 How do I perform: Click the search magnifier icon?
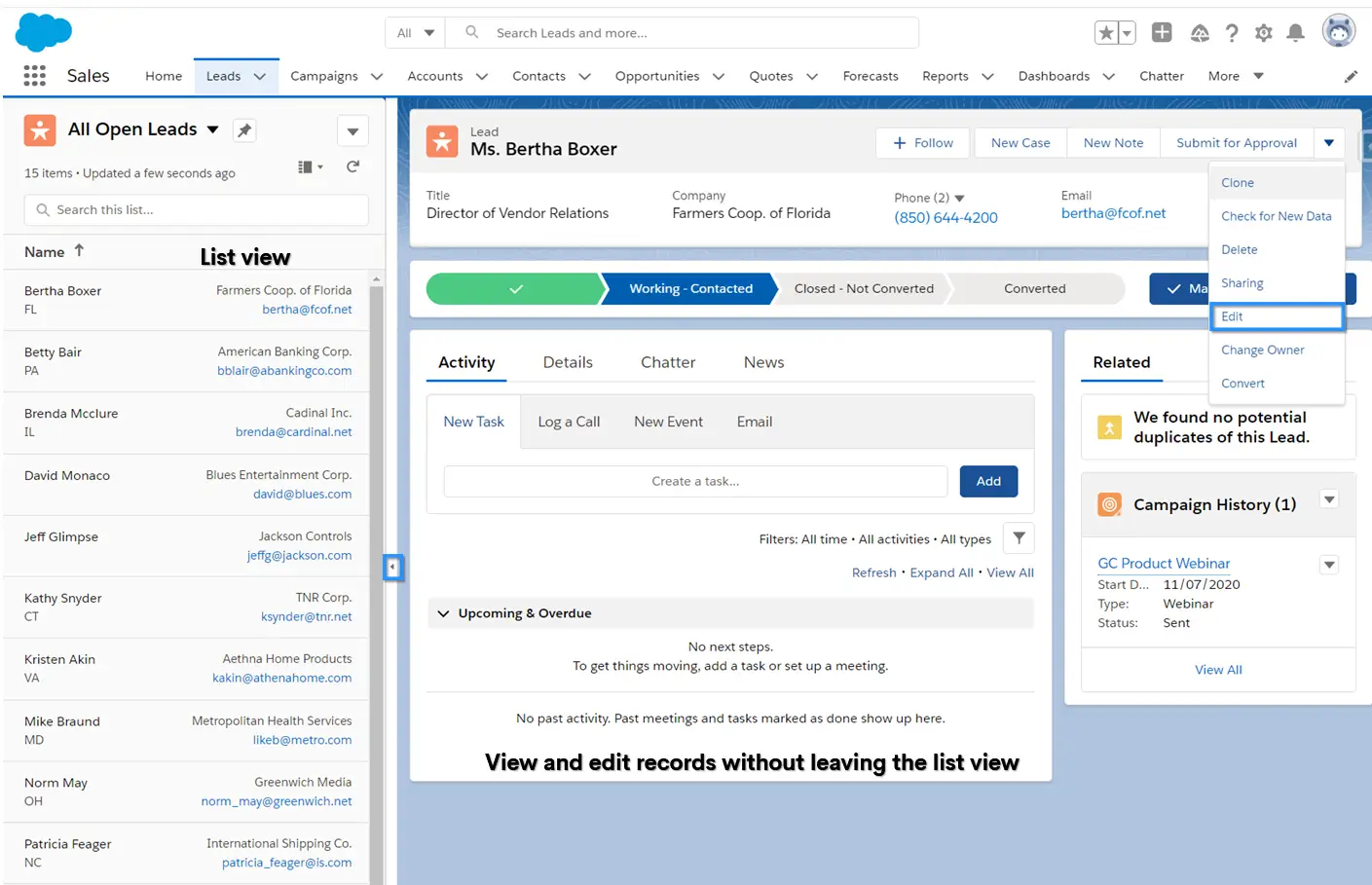pyautogui.click(x=471, y=32)
